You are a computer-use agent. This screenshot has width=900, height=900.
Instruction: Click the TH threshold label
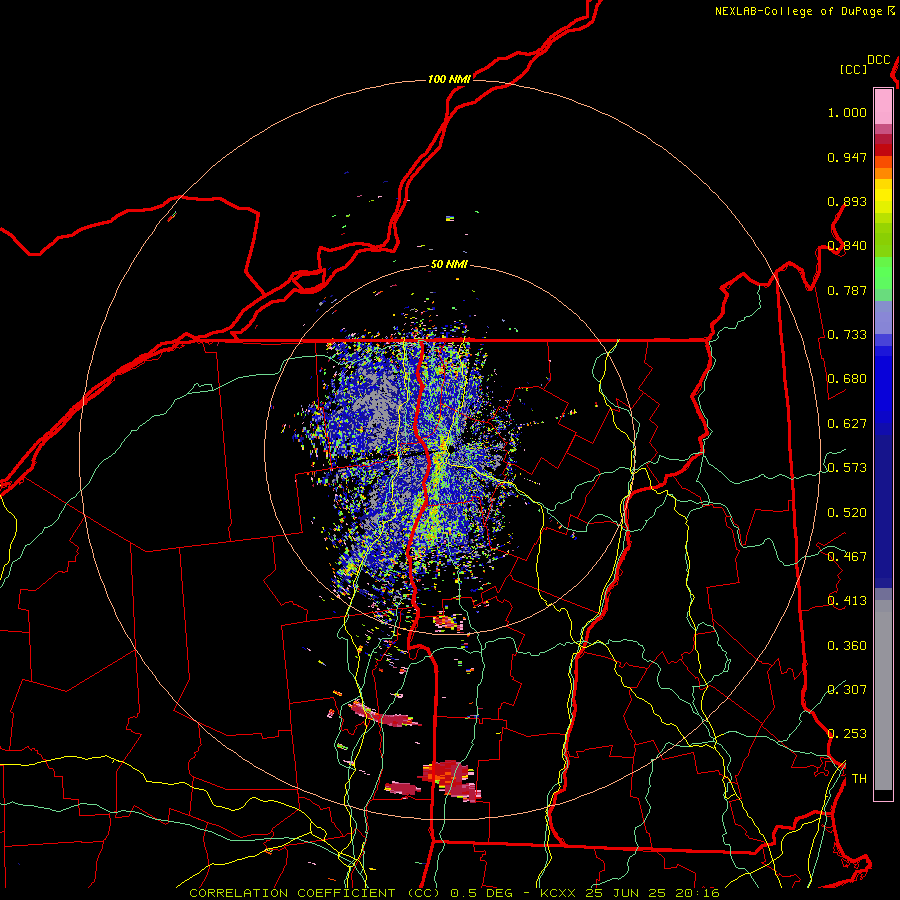(x=859, y=779)
